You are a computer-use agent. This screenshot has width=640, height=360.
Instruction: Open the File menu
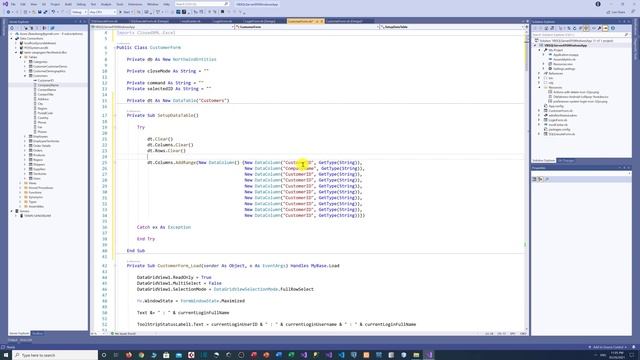point(13,4)
